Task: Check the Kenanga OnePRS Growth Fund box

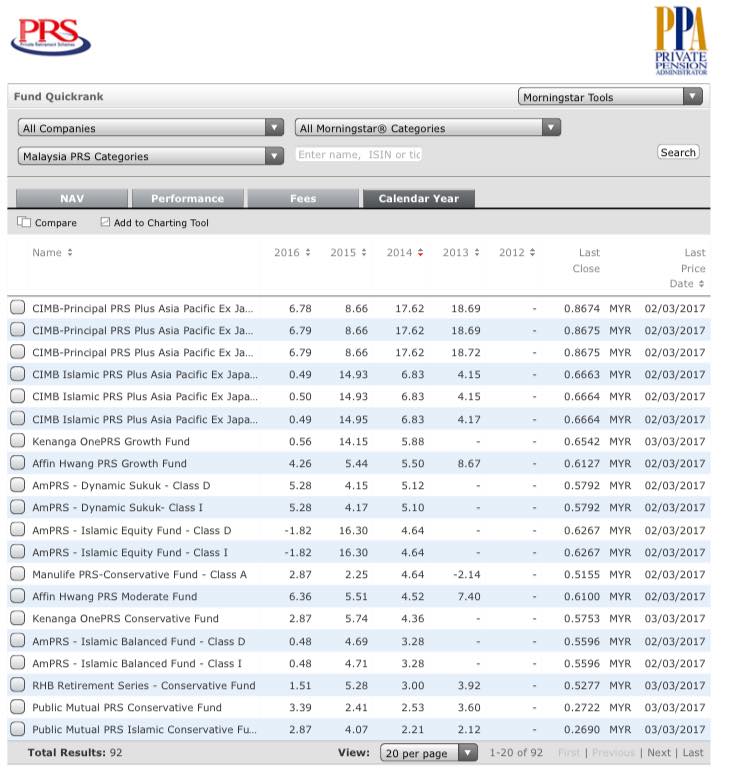Action: pyautogui.click(x=18, y=441)
